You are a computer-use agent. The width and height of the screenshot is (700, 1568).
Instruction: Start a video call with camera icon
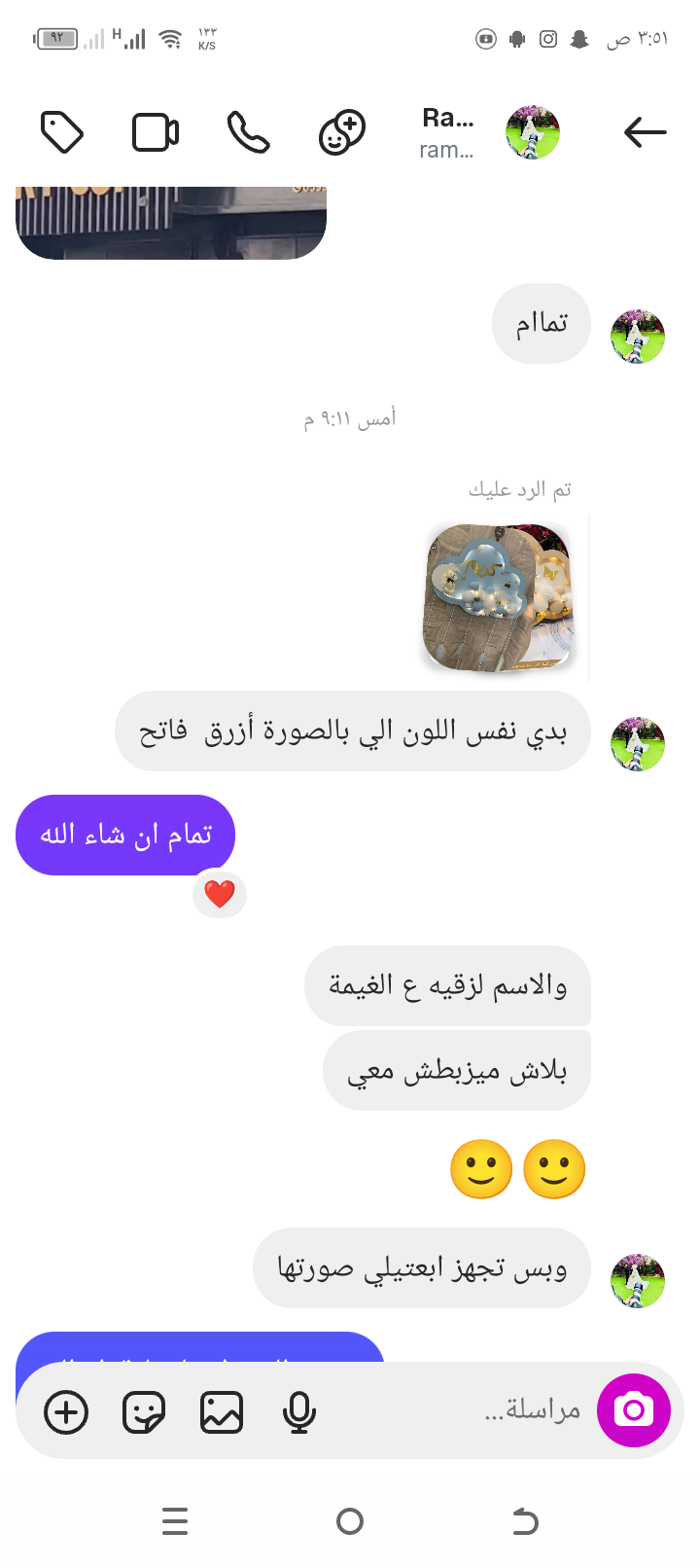156,132
